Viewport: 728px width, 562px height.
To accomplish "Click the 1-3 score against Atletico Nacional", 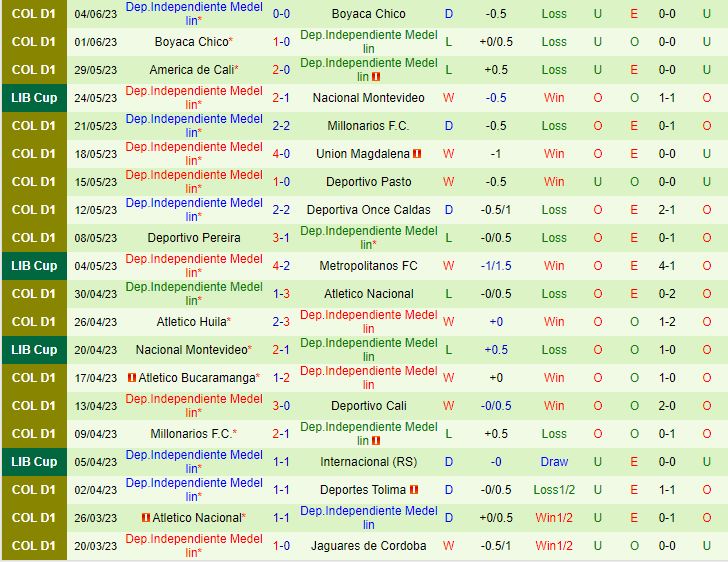I will pyautogui.click(x=281, y=294).
